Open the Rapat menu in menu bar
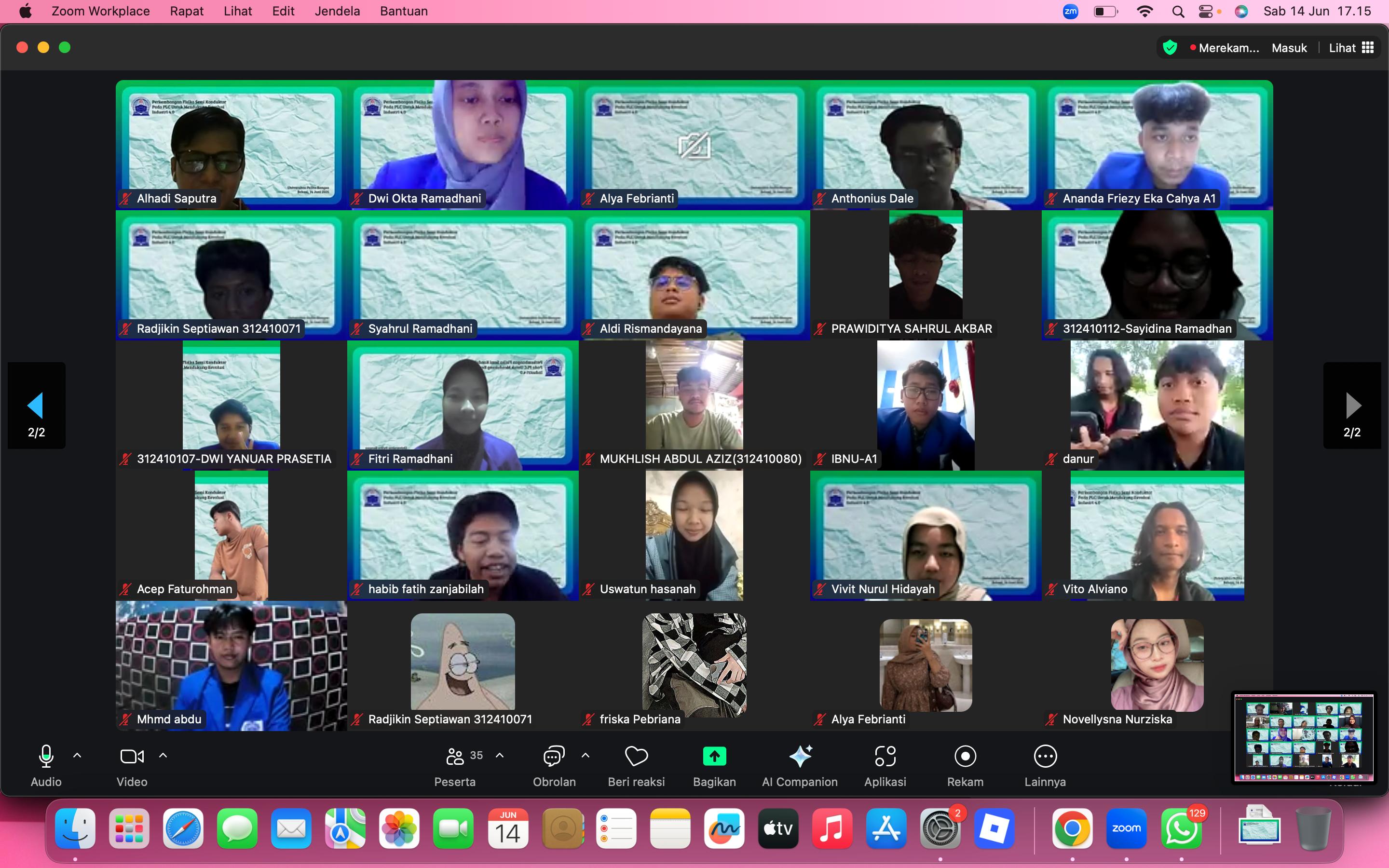This screenshot has width=1389, height=868. pyautogui.click(x=187, y=12)
